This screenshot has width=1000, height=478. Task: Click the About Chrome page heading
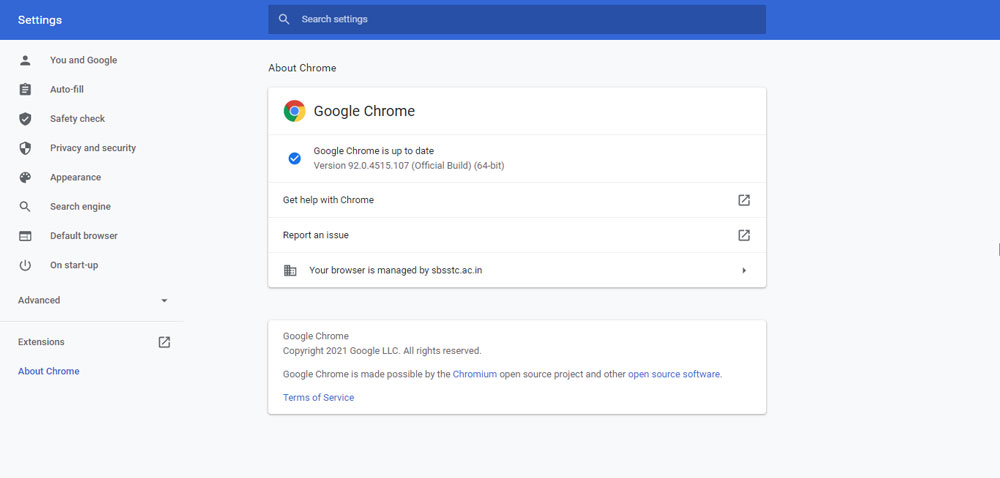tap(302, 68)
